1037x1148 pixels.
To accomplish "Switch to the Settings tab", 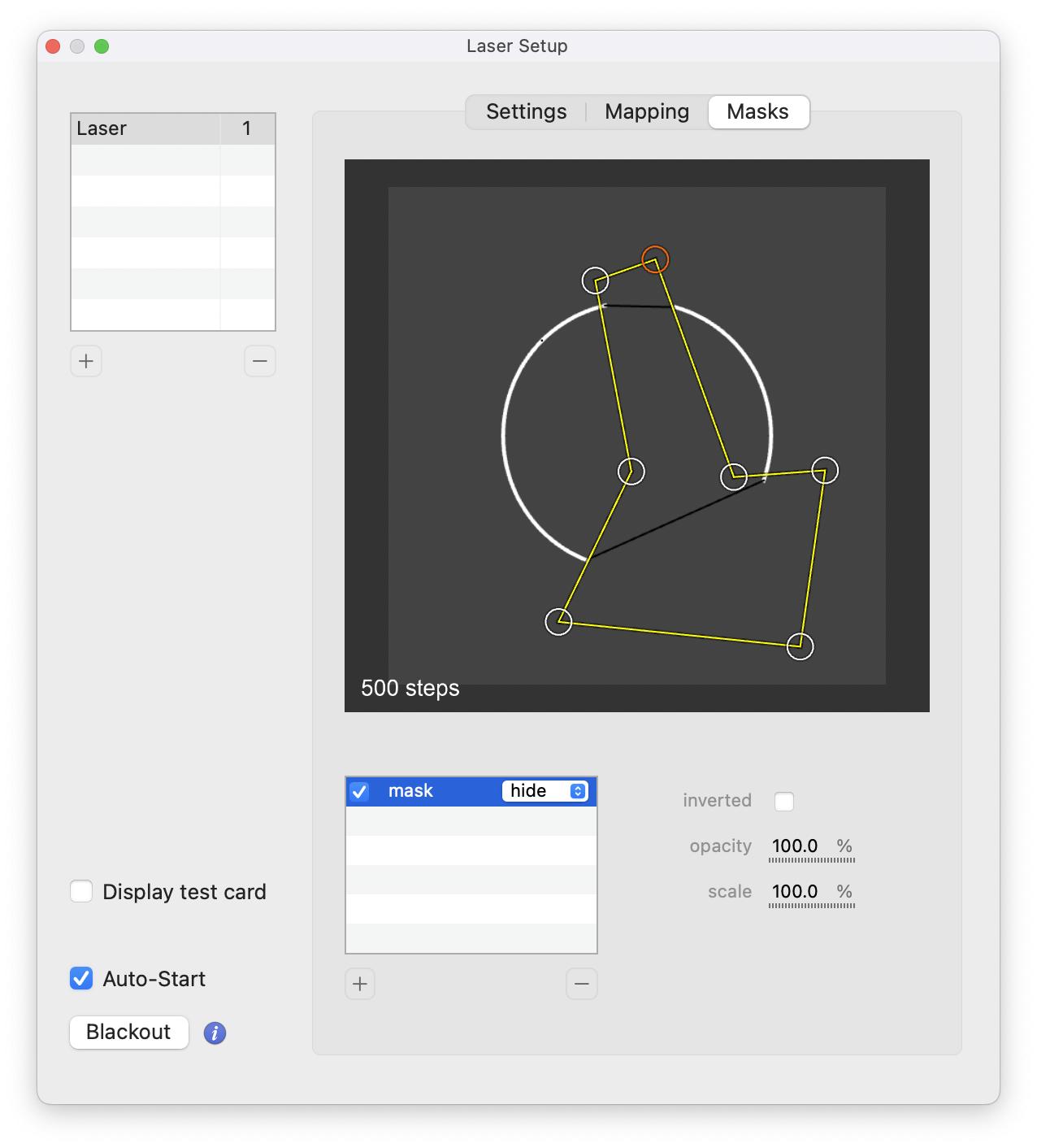I will pos(526,112).
